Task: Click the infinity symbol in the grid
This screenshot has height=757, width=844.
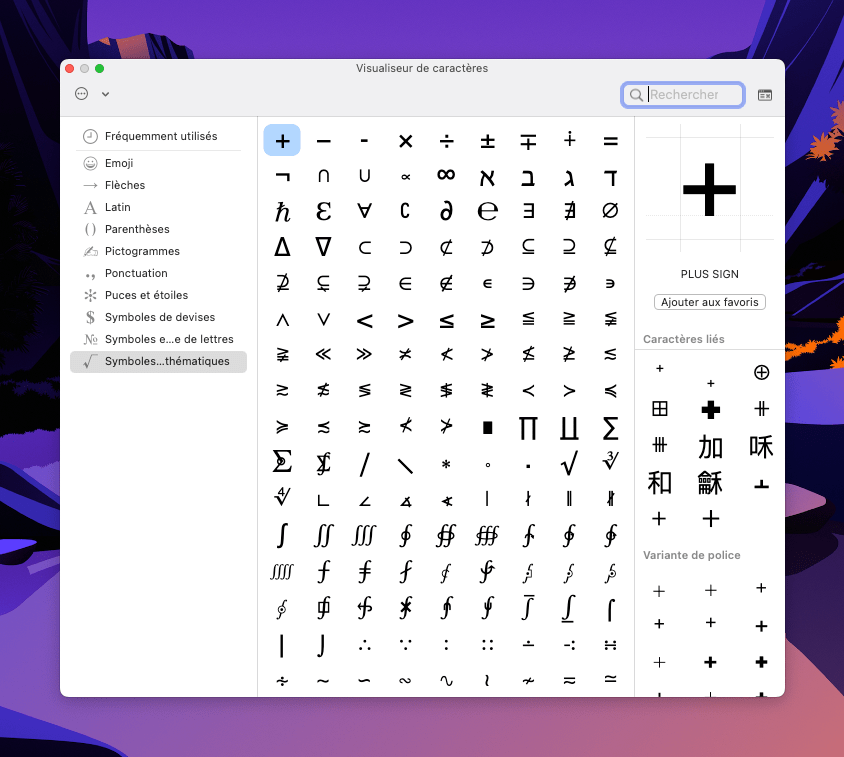Action: 446,176
